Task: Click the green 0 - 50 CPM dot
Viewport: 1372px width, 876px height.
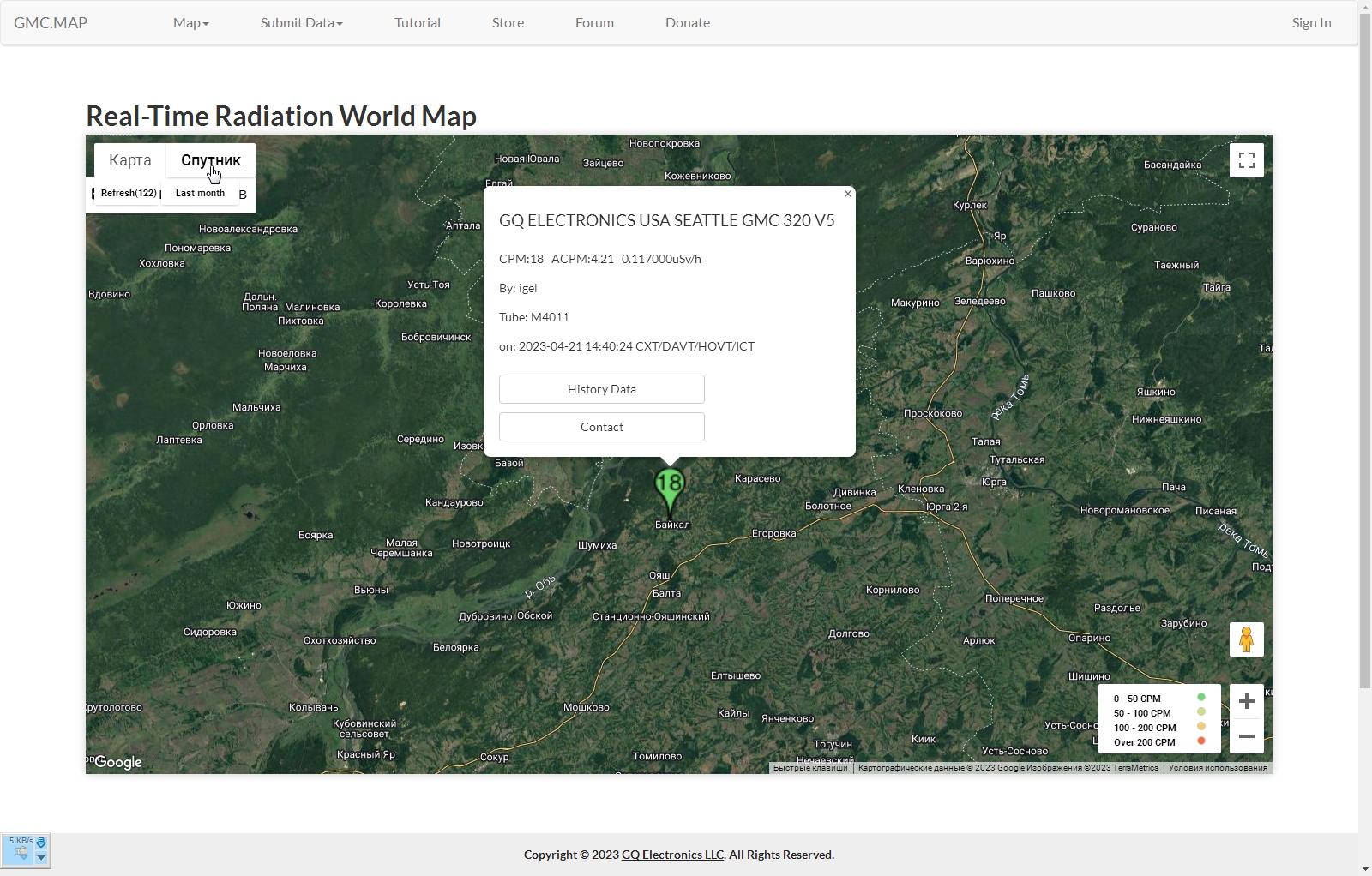Action: point(1201,697)
